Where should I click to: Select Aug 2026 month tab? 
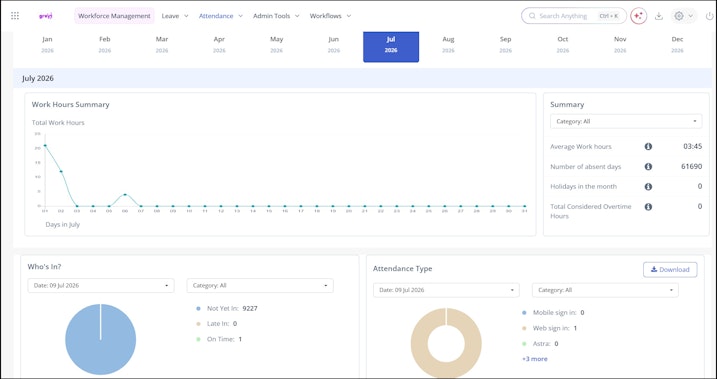(448, 44)
